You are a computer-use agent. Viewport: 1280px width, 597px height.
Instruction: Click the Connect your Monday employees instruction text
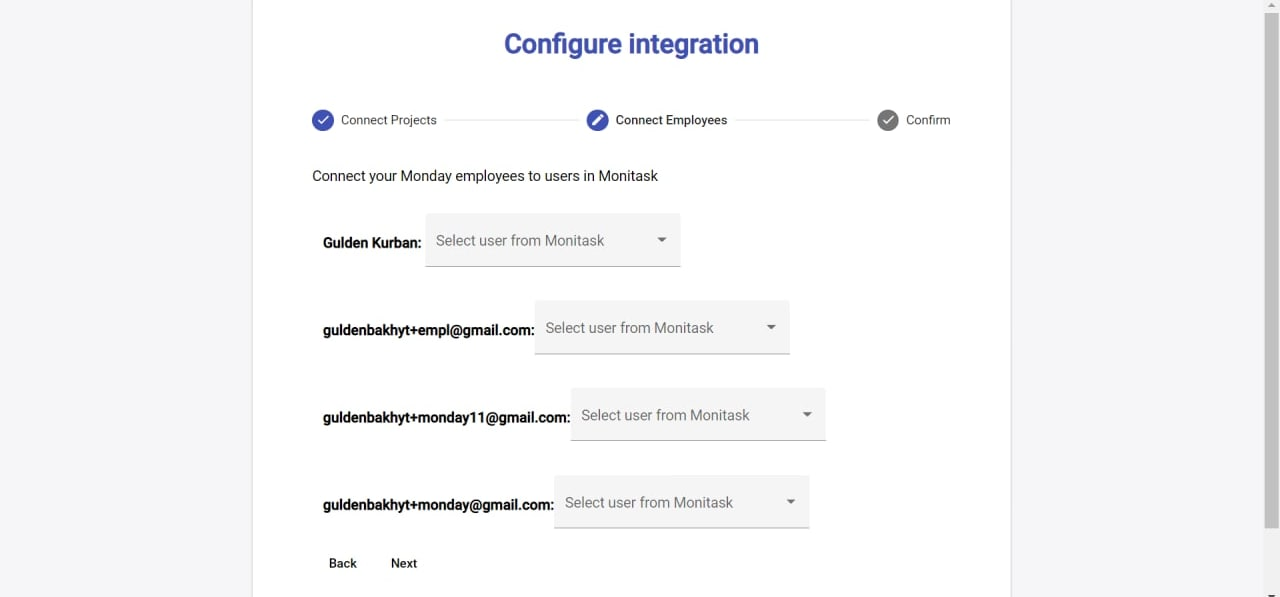485,176
